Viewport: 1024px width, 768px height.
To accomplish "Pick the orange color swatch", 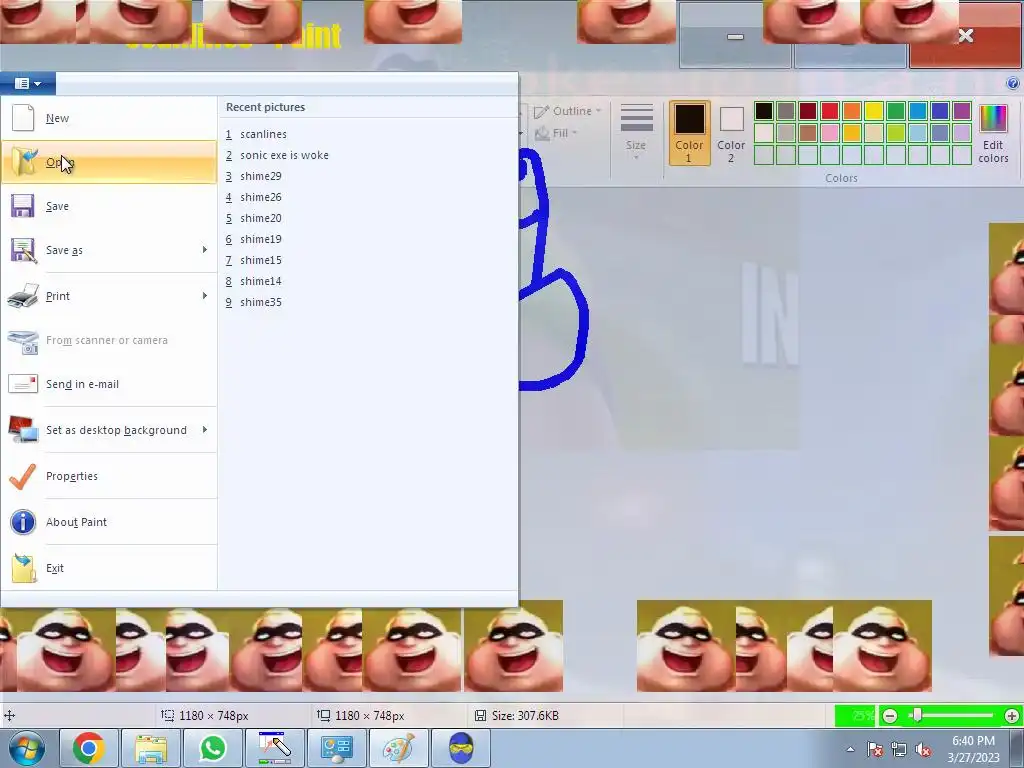I will click(x=852, y=111).
